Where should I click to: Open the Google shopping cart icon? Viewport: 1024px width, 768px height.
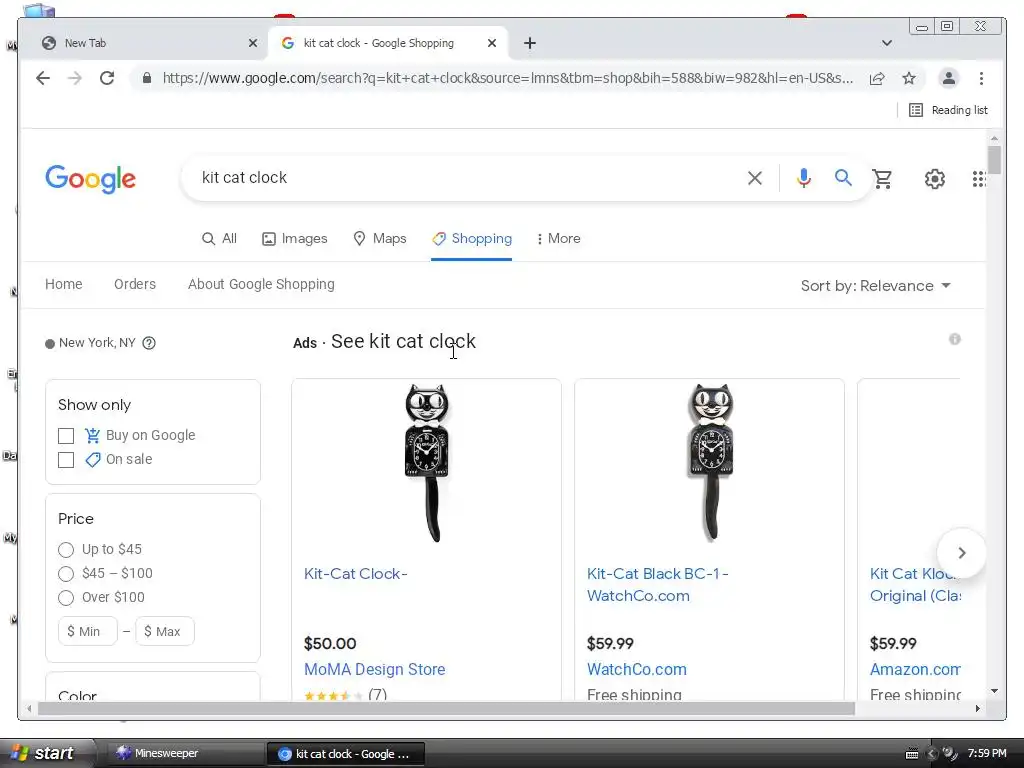coord(882,179)
